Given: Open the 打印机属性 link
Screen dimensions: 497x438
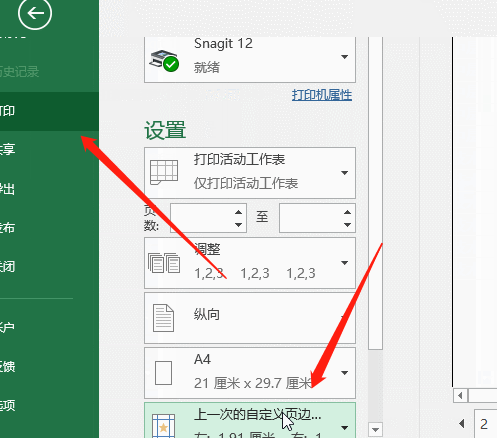Looking at the screenshot, I should pyautogui.click(x=322, y=95).
